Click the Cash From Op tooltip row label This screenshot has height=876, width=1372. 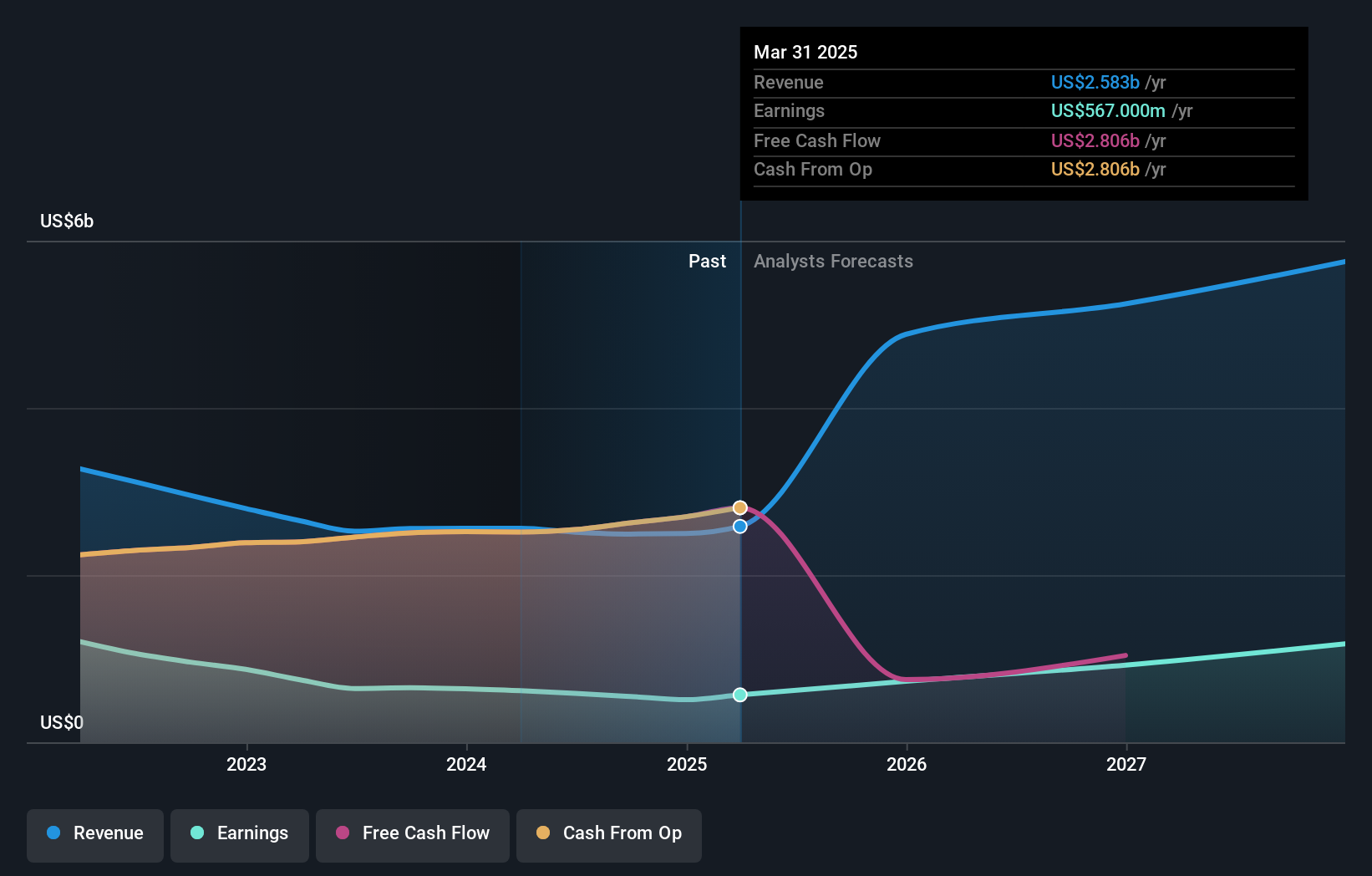[x=813, y=170]
